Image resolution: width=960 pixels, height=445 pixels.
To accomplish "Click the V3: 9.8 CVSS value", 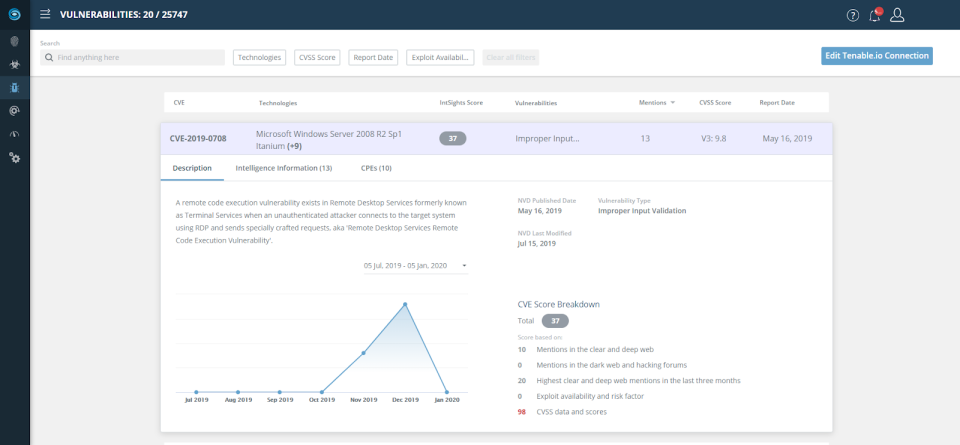I will (714, 139).
